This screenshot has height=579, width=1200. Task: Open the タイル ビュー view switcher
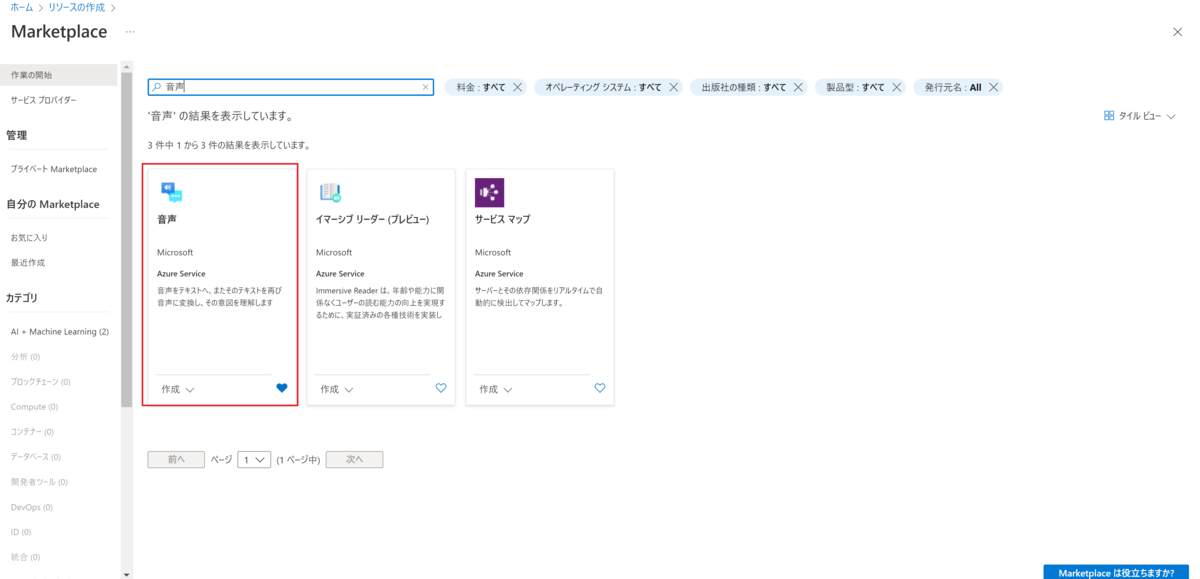(x=1140, y=116)
